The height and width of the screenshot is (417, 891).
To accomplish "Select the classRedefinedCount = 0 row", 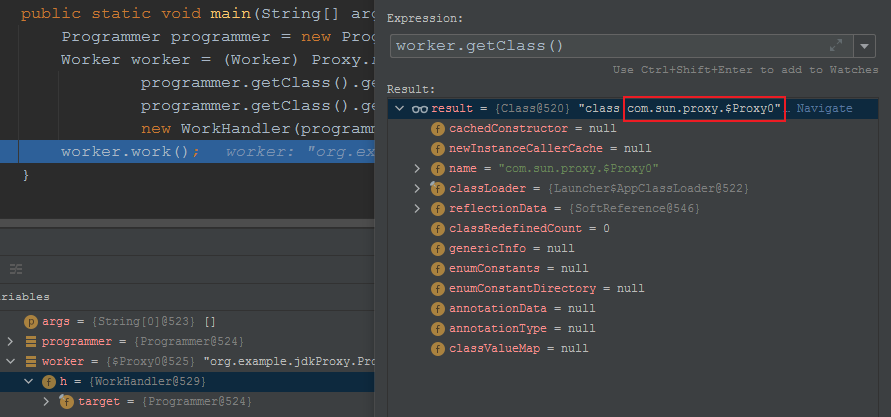I will pyautogui.click(x=633, y=229).
